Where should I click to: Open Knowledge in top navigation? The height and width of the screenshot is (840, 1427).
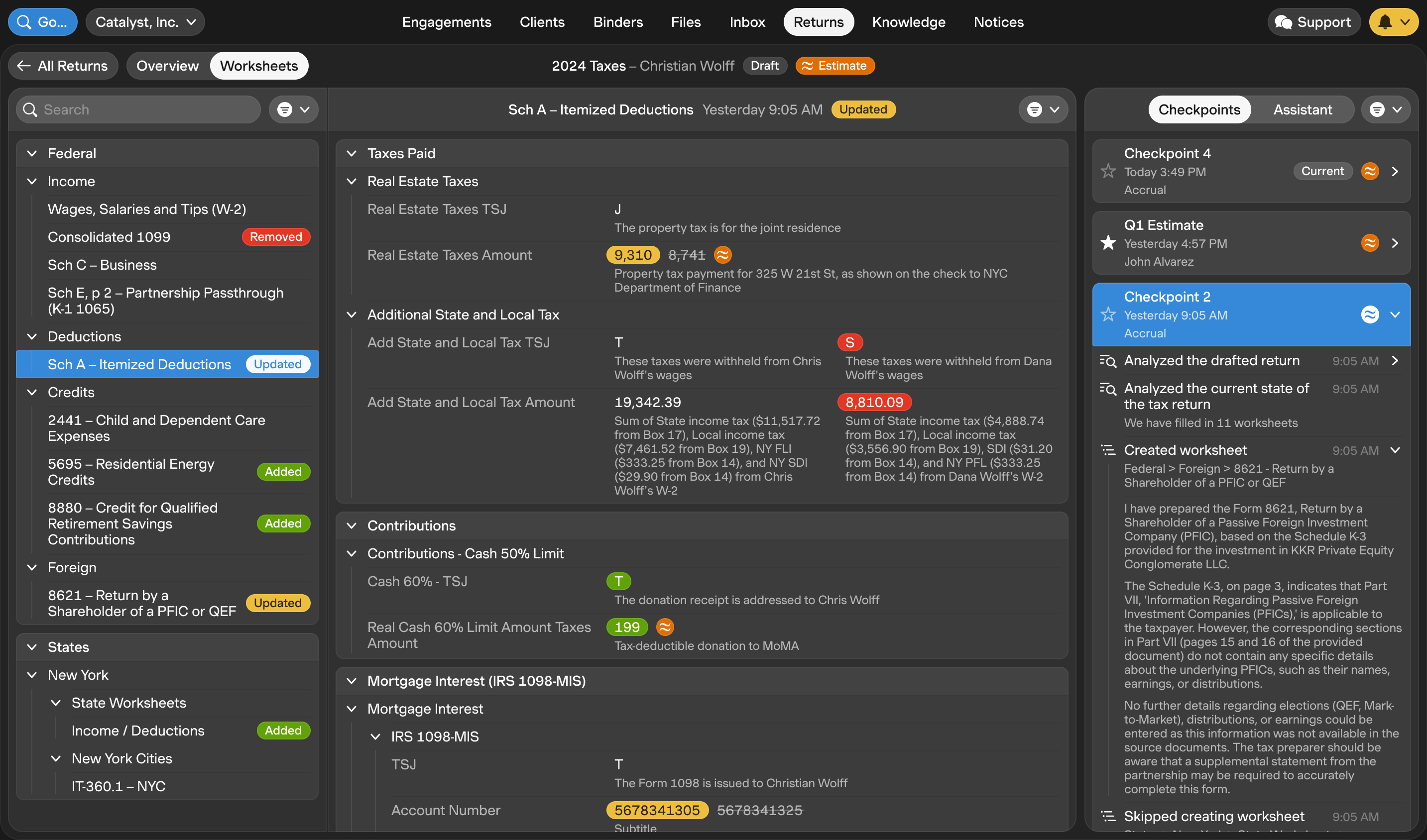coord(908,22)
